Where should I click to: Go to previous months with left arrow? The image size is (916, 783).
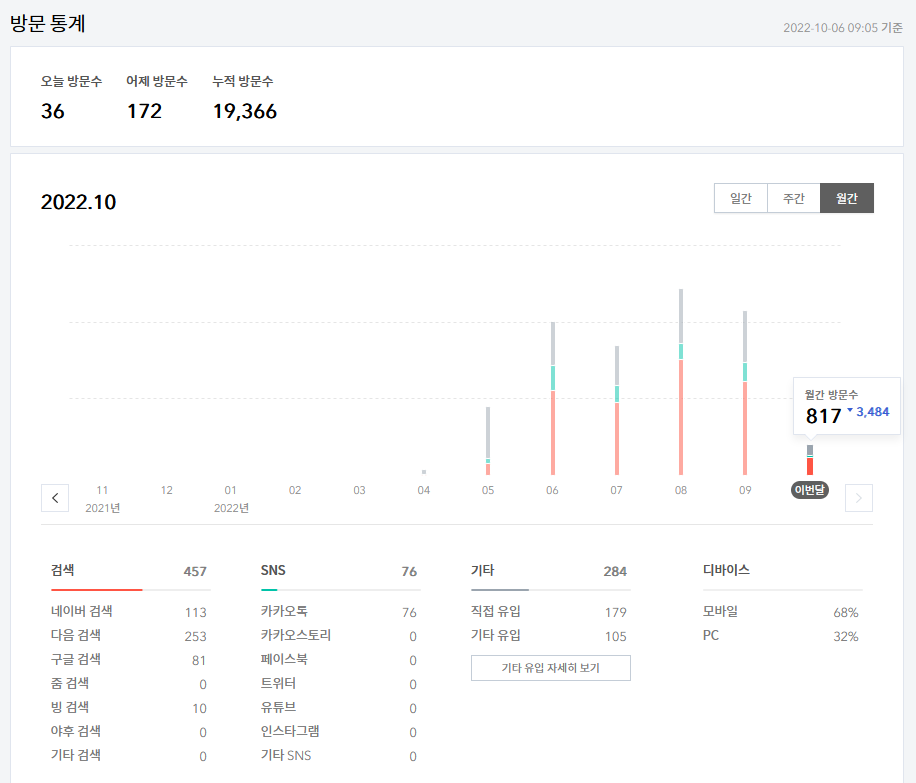point(55,498)
